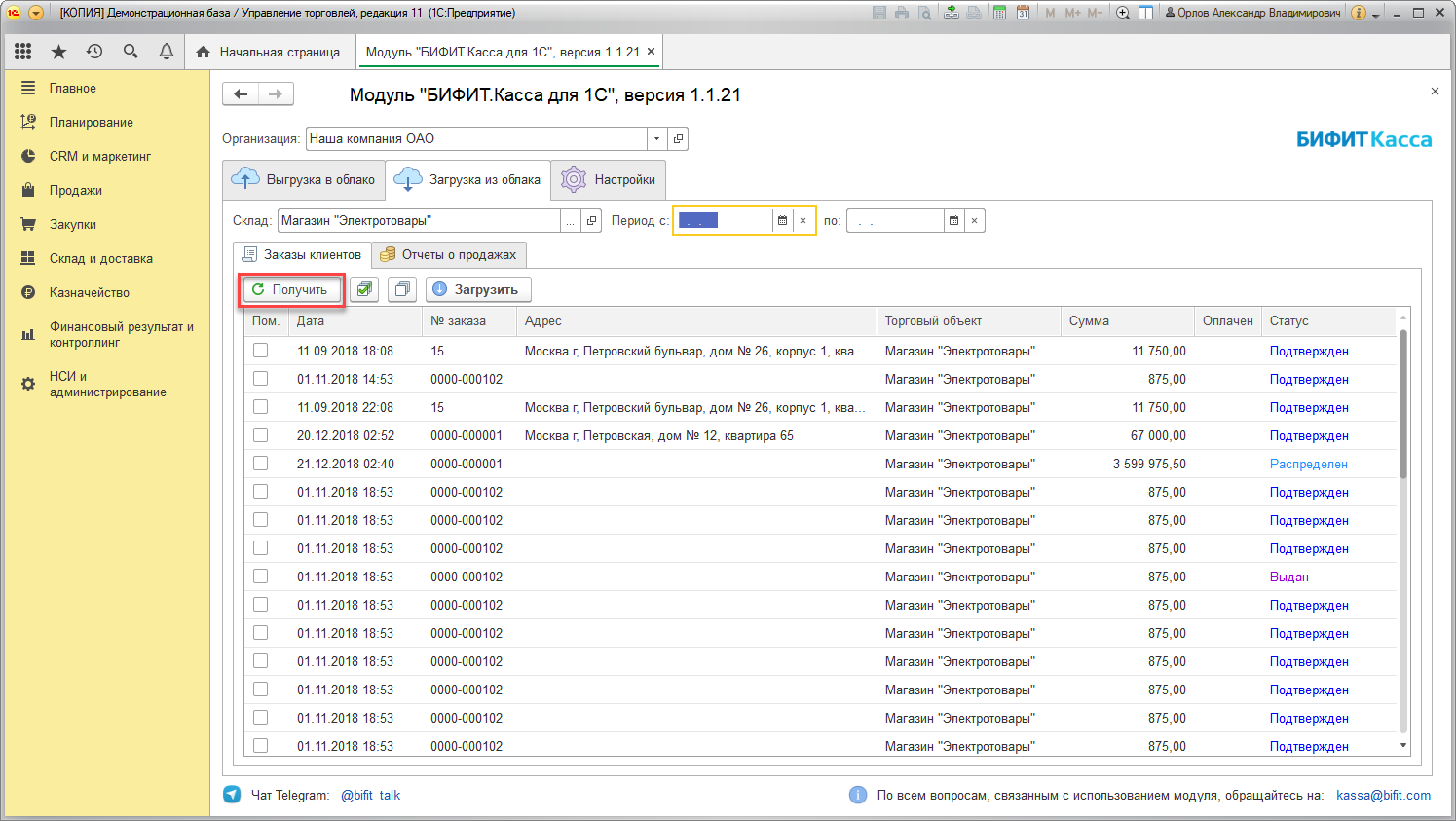Screen dimensions: 1456x821
Task: Check the 11.09.2018 22:08 order box
Action: (260, 407)
